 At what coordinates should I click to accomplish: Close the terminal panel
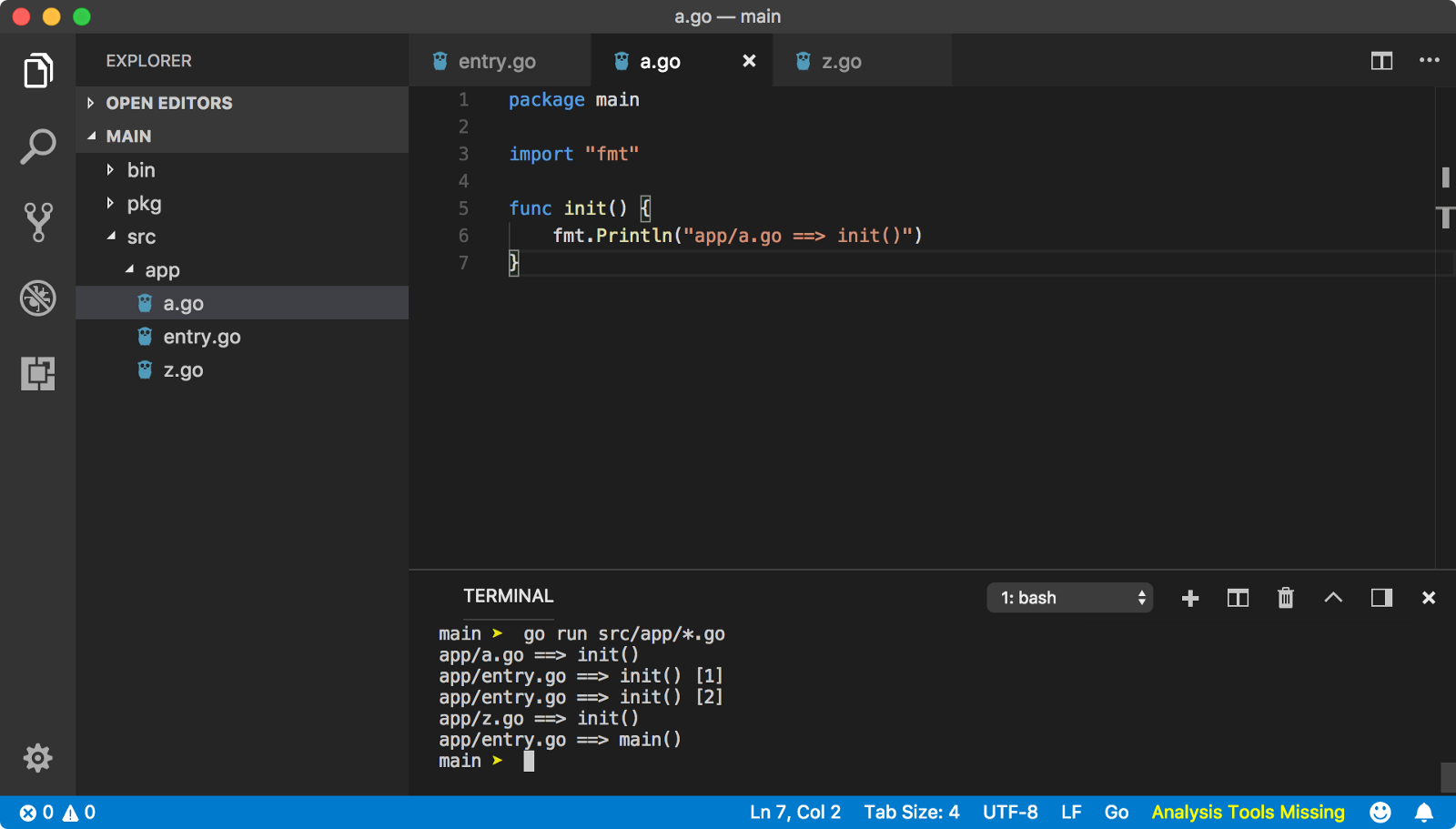pyautogui.click(x=1429, y=598)
